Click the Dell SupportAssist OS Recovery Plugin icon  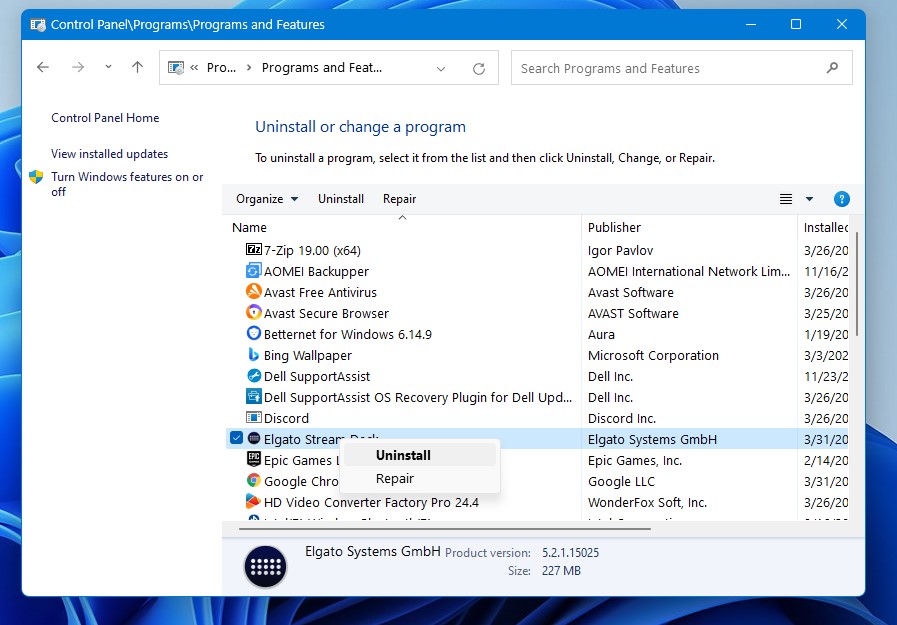click(253, 396)
